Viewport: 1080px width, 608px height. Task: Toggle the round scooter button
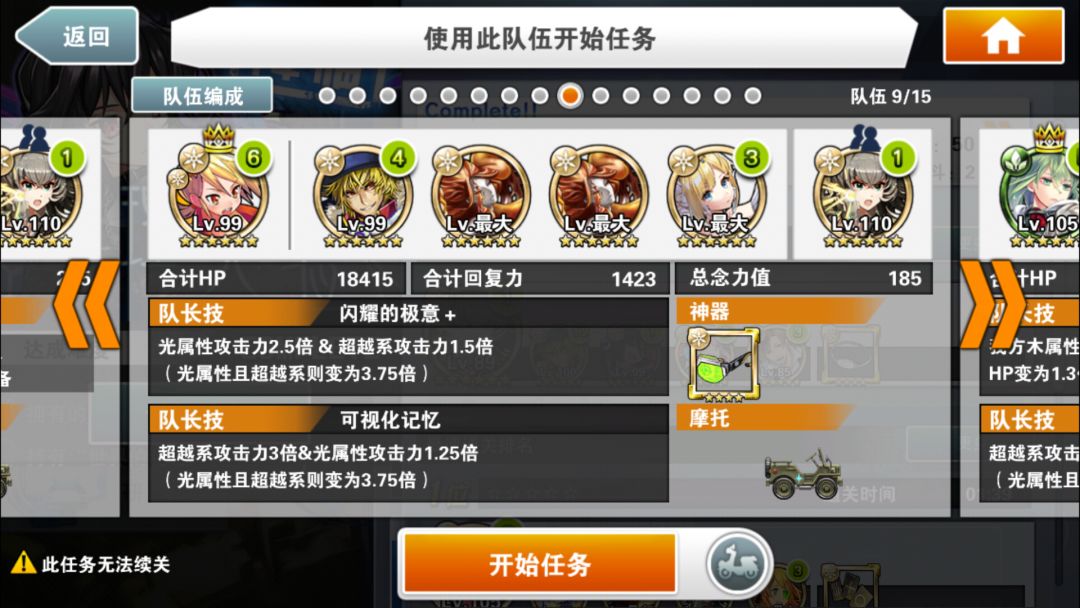(x=736, y=563)
